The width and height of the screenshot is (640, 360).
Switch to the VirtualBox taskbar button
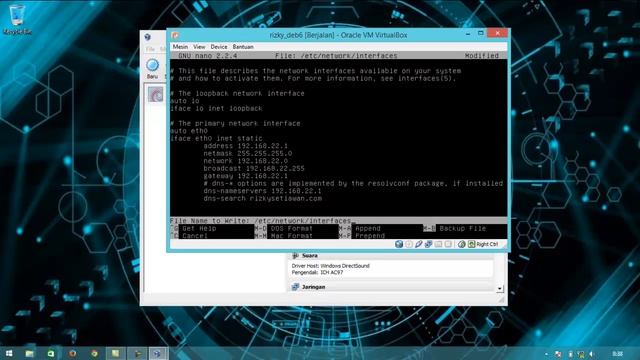(x=157, y=353)
